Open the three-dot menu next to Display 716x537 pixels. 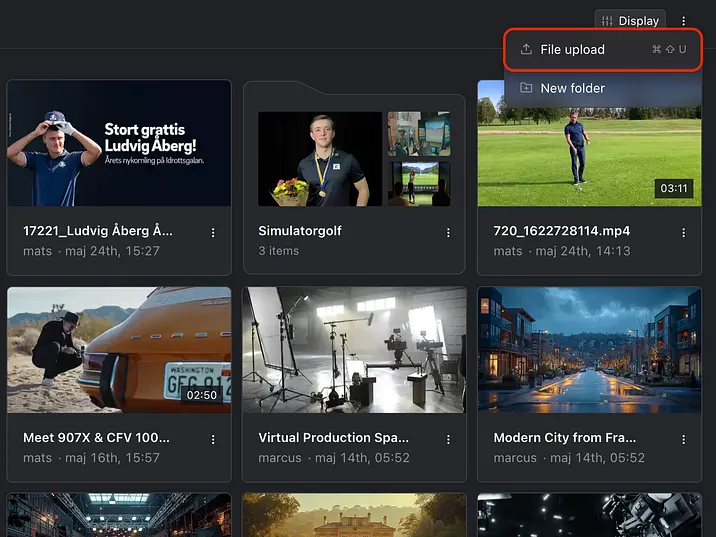pos(684,21)
